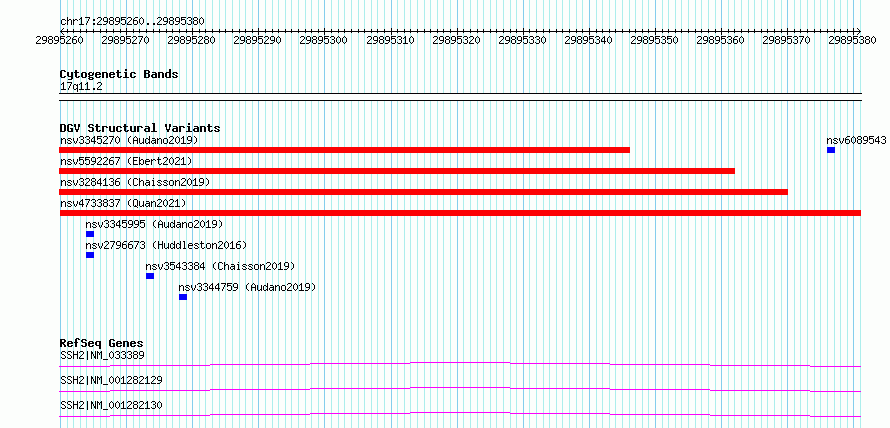The image size is (890, 428).
Task: Click the ruler position 29895310
Action: (x=391, y=41)
